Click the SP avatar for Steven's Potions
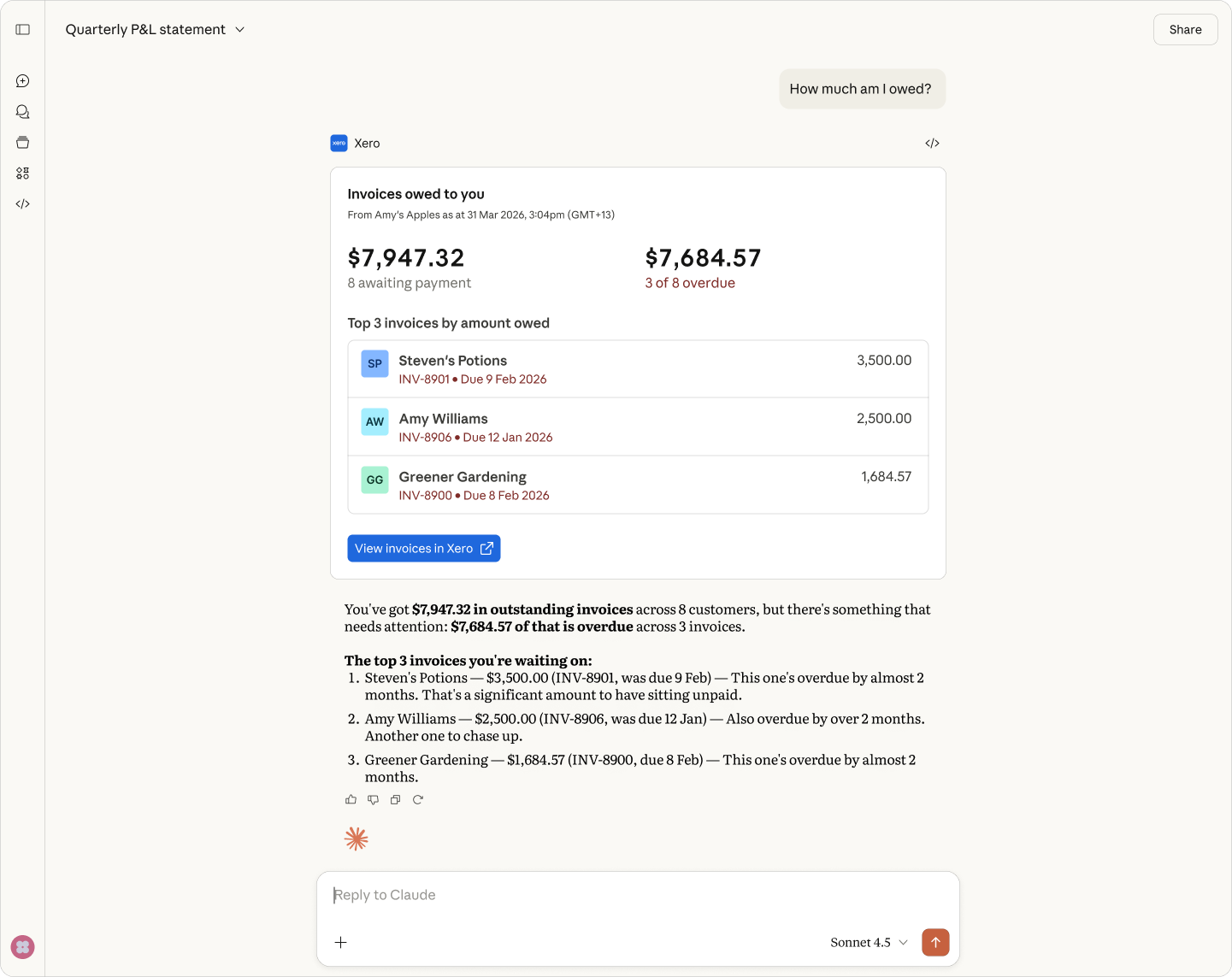This screenshot has height=977, width=1232. 374,364
